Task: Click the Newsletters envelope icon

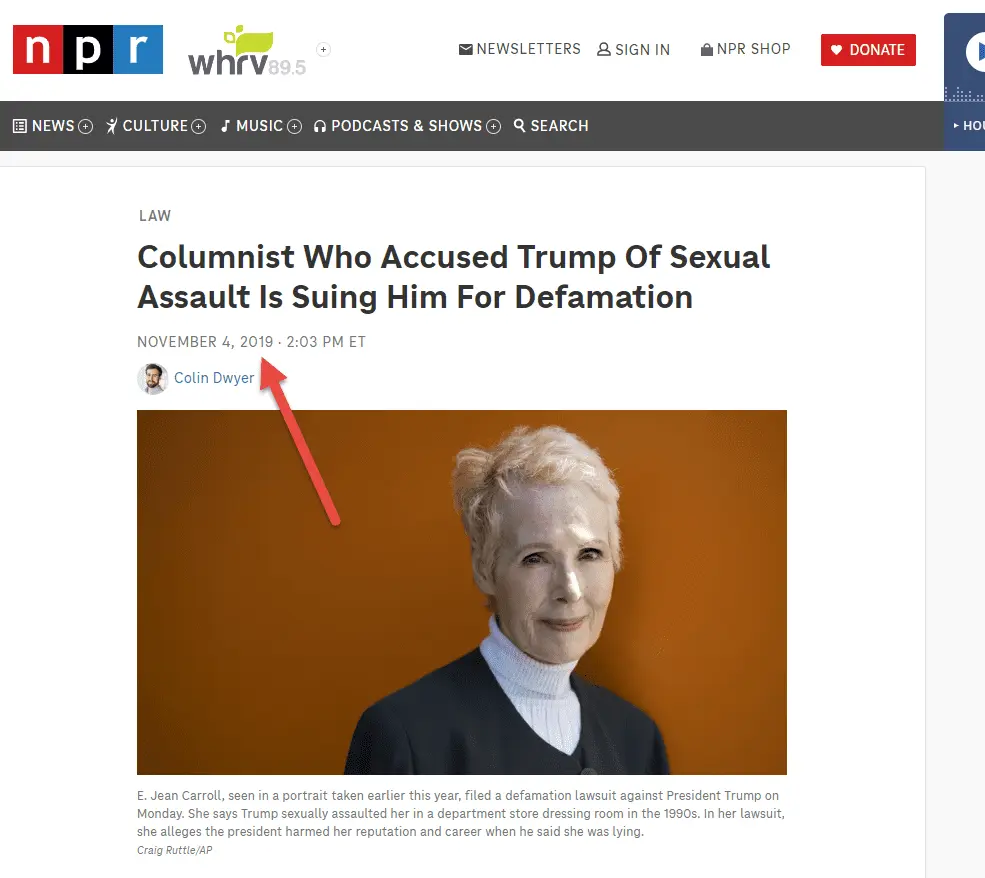Action: click(465, 49)
